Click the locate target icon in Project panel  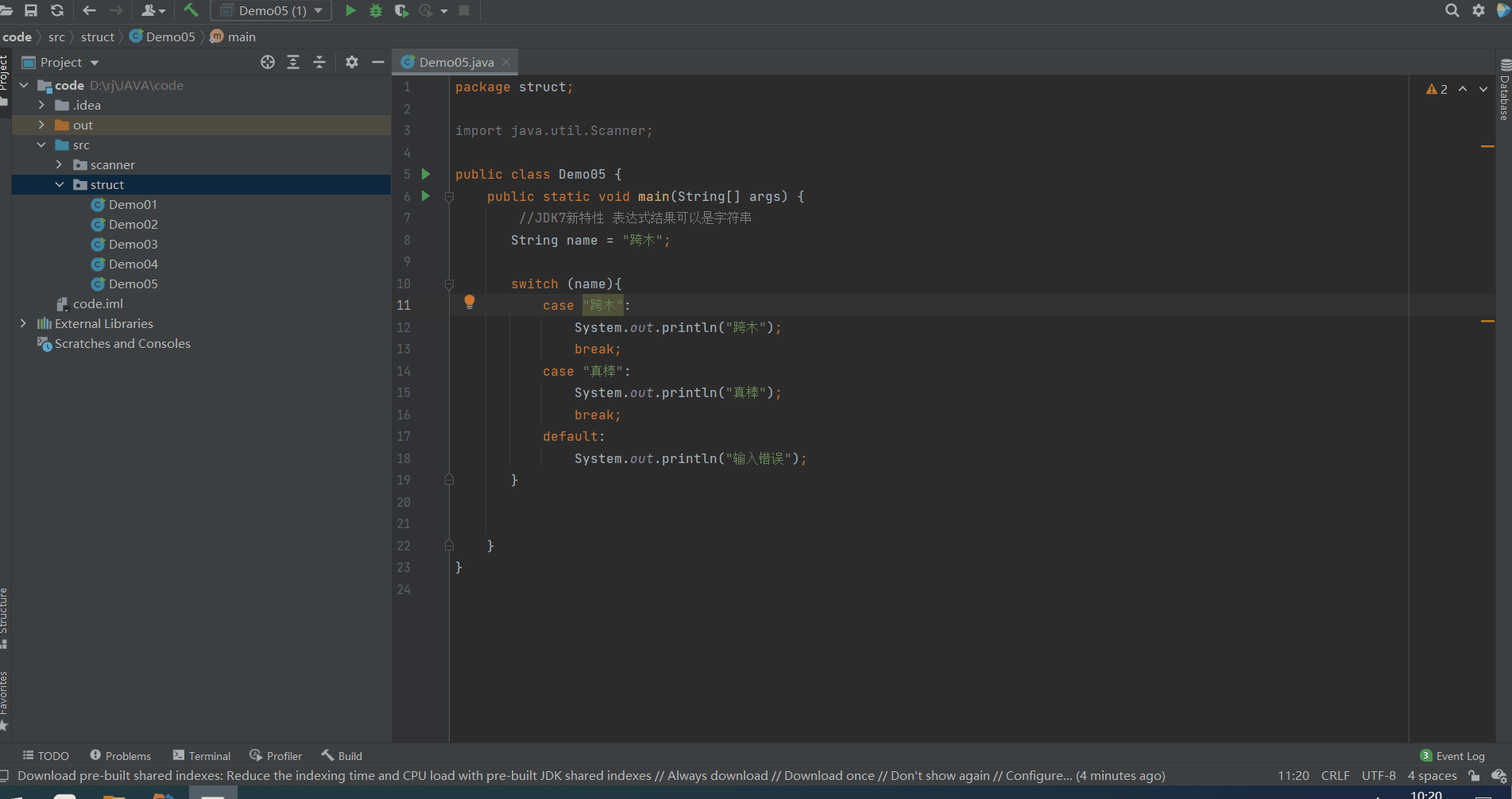pyautogui.click(x=268, y=62)
